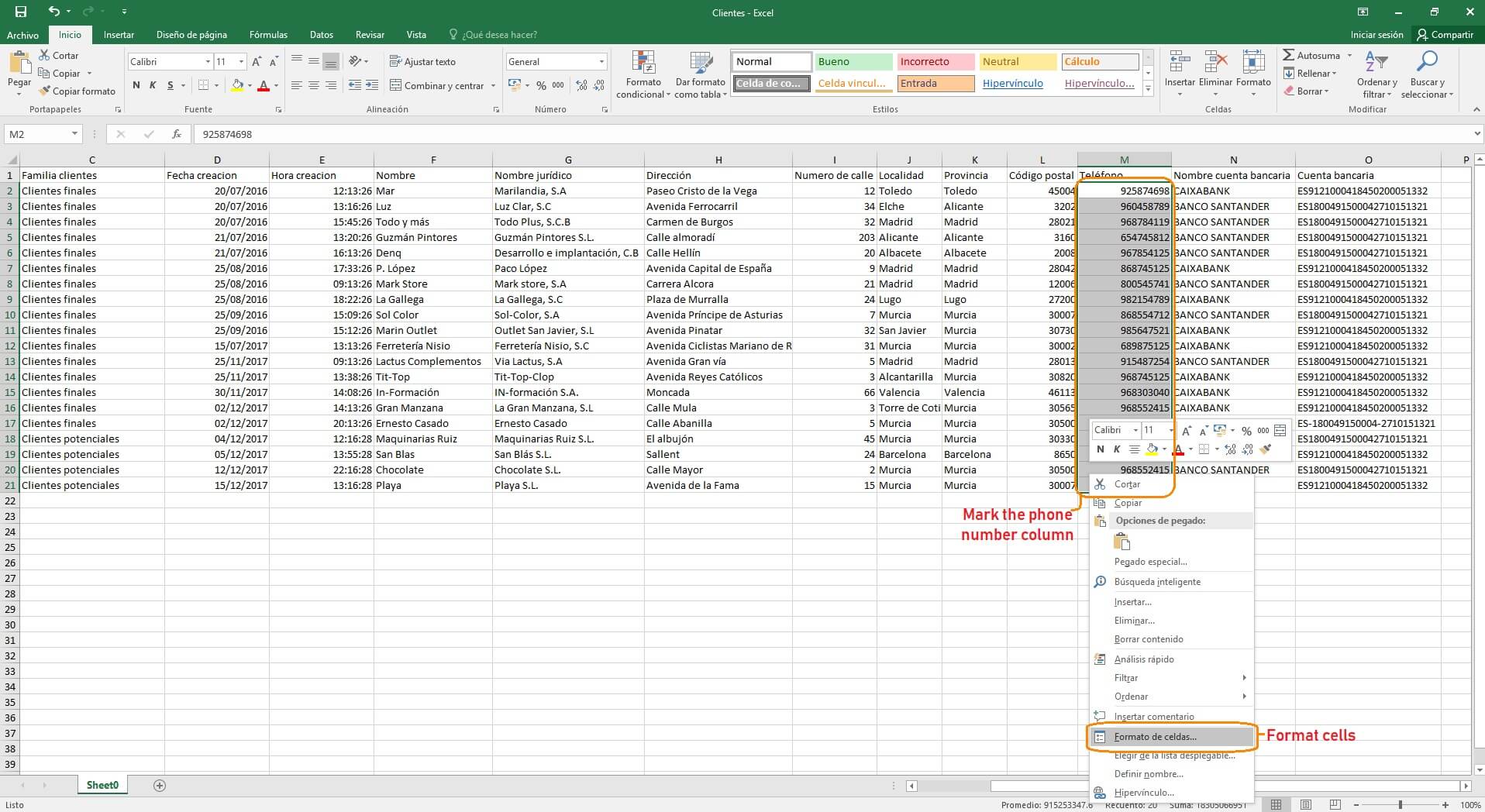
Task: Open Formato condicional icon
Action: (x=643, y=63)
